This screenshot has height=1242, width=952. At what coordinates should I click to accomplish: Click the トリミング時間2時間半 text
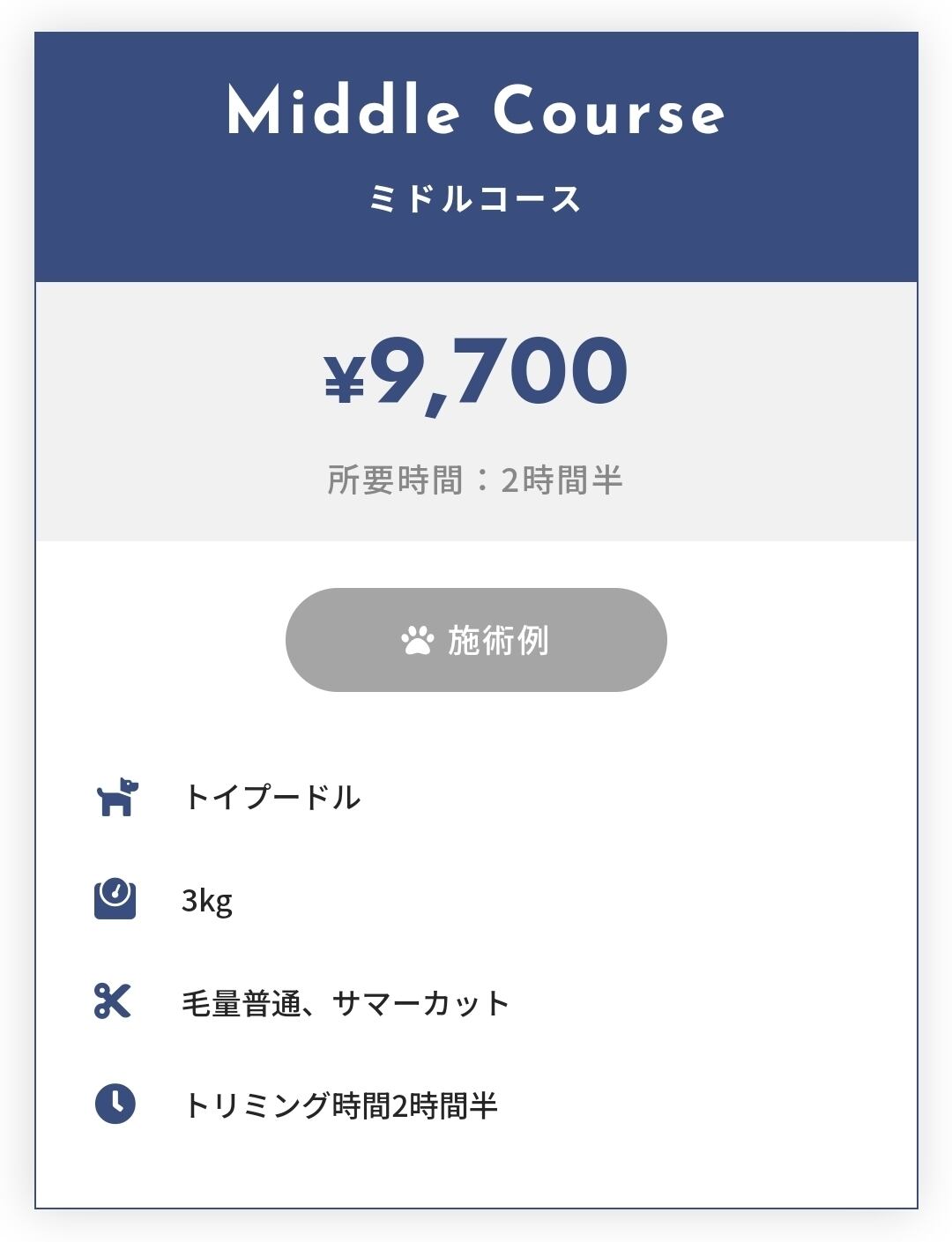340,1105
